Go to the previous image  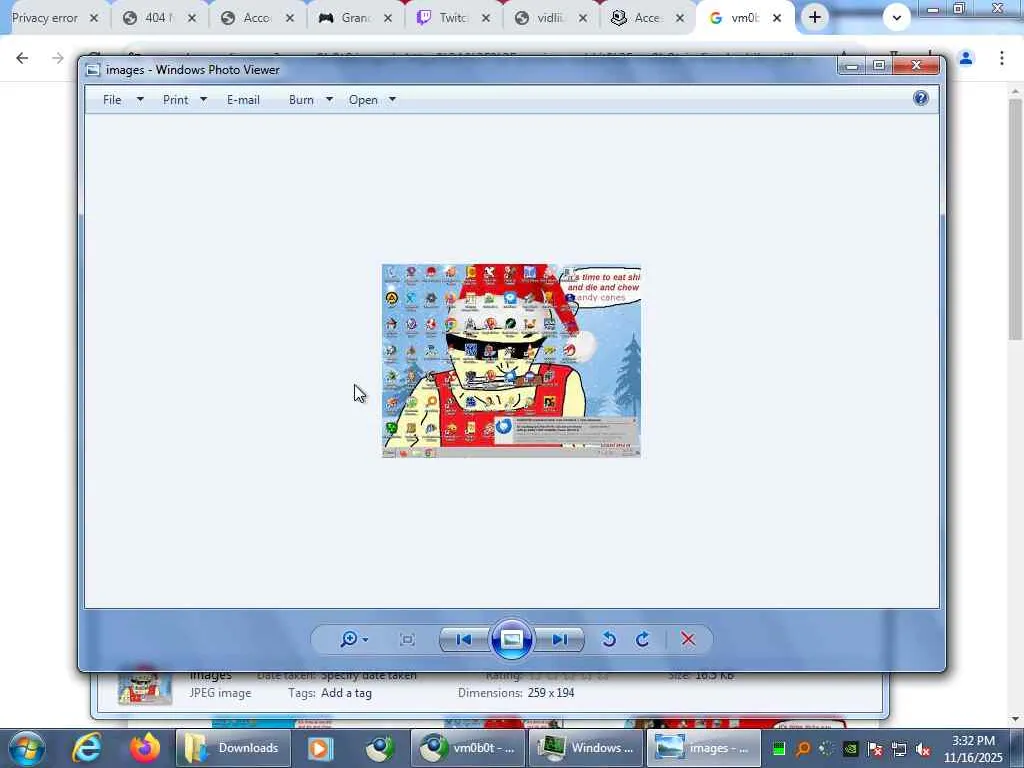point(464,639)
